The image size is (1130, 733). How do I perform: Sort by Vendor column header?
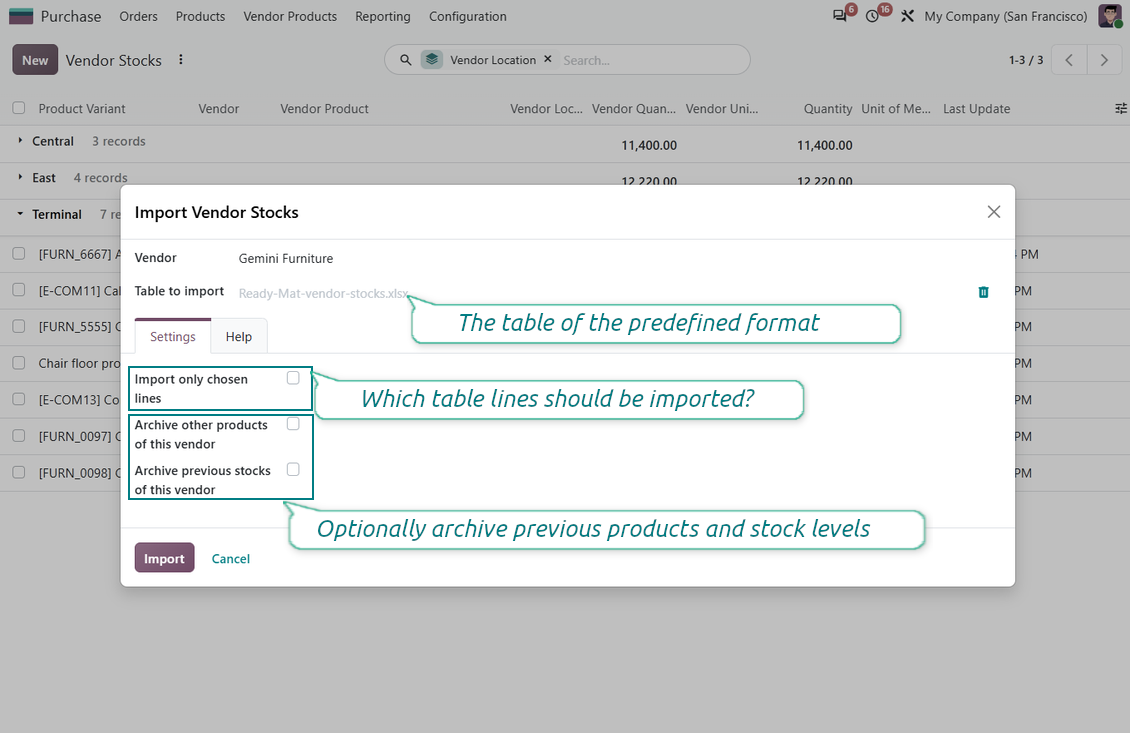[218, 109]
